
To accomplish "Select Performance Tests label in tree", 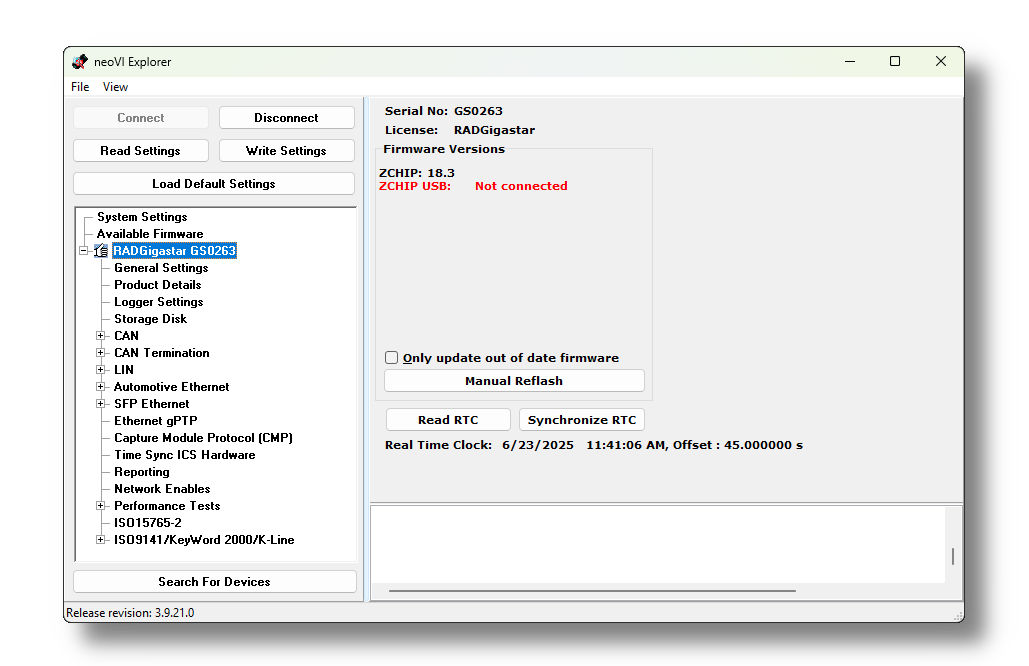I will (167, 506).
